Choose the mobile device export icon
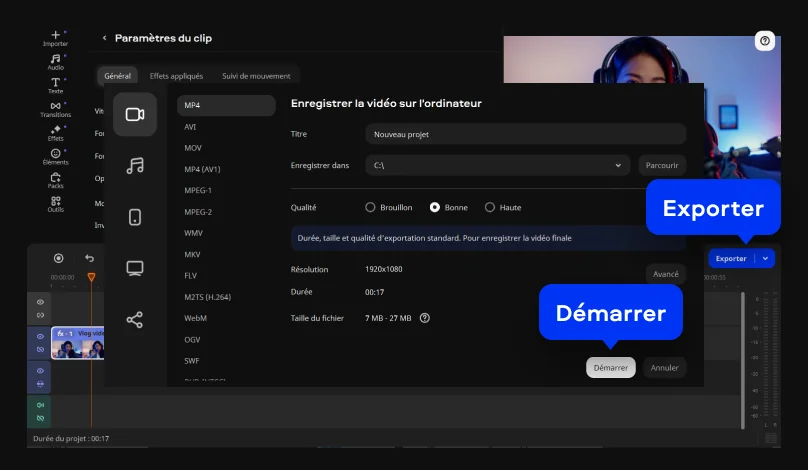Viewport: 808px width, 470px height. [x=135, y=217]
